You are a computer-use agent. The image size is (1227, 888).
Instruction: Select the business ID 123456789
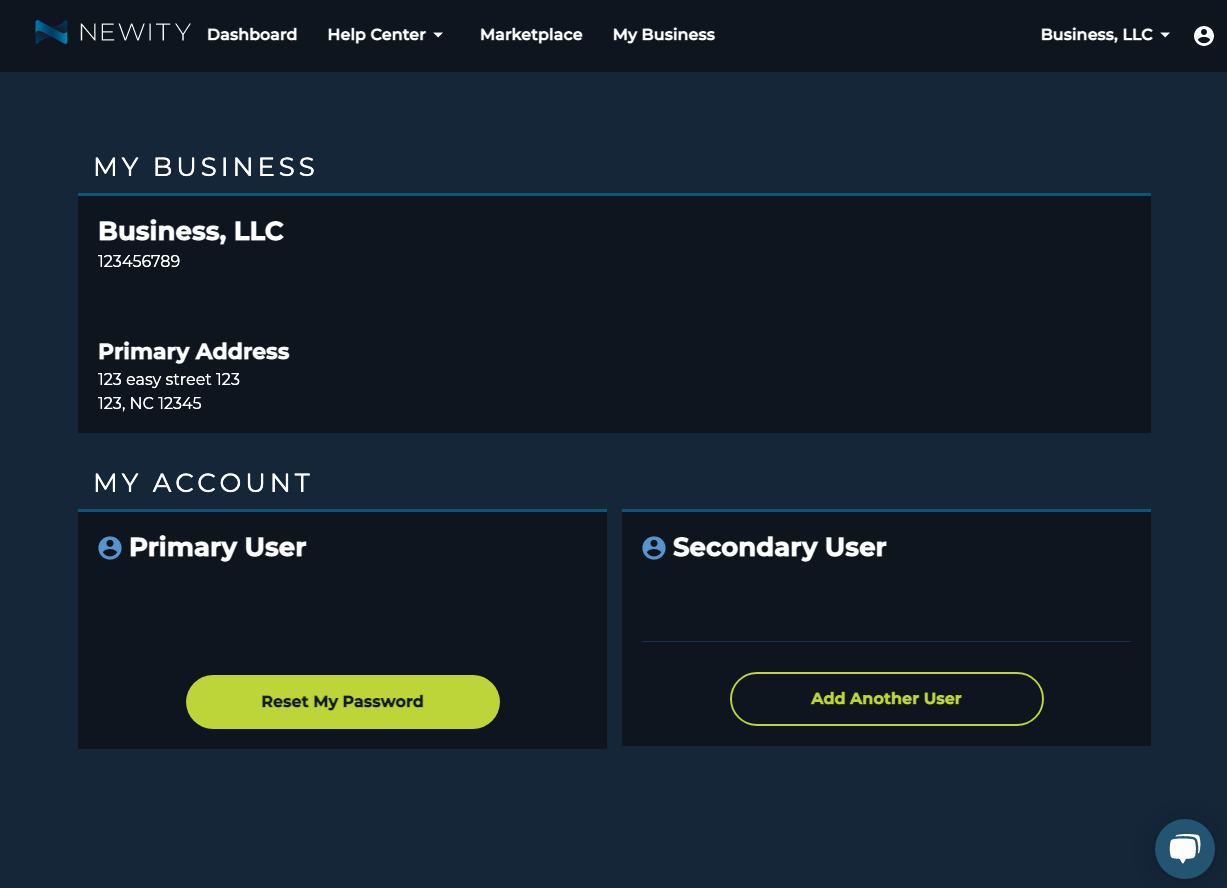[x=139, y=262]
